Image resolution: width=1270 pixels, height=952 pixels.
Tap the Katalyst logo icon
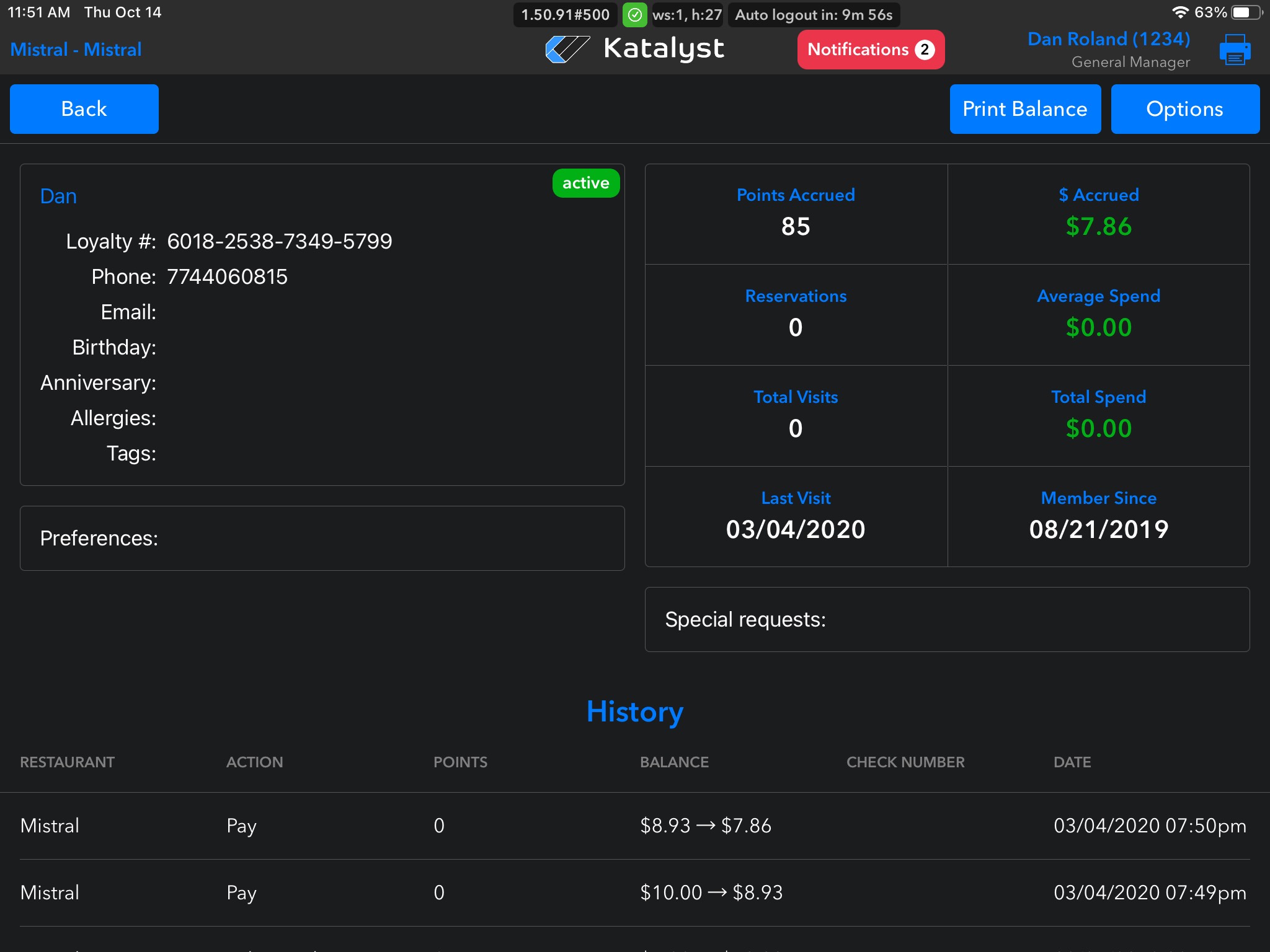567,49
